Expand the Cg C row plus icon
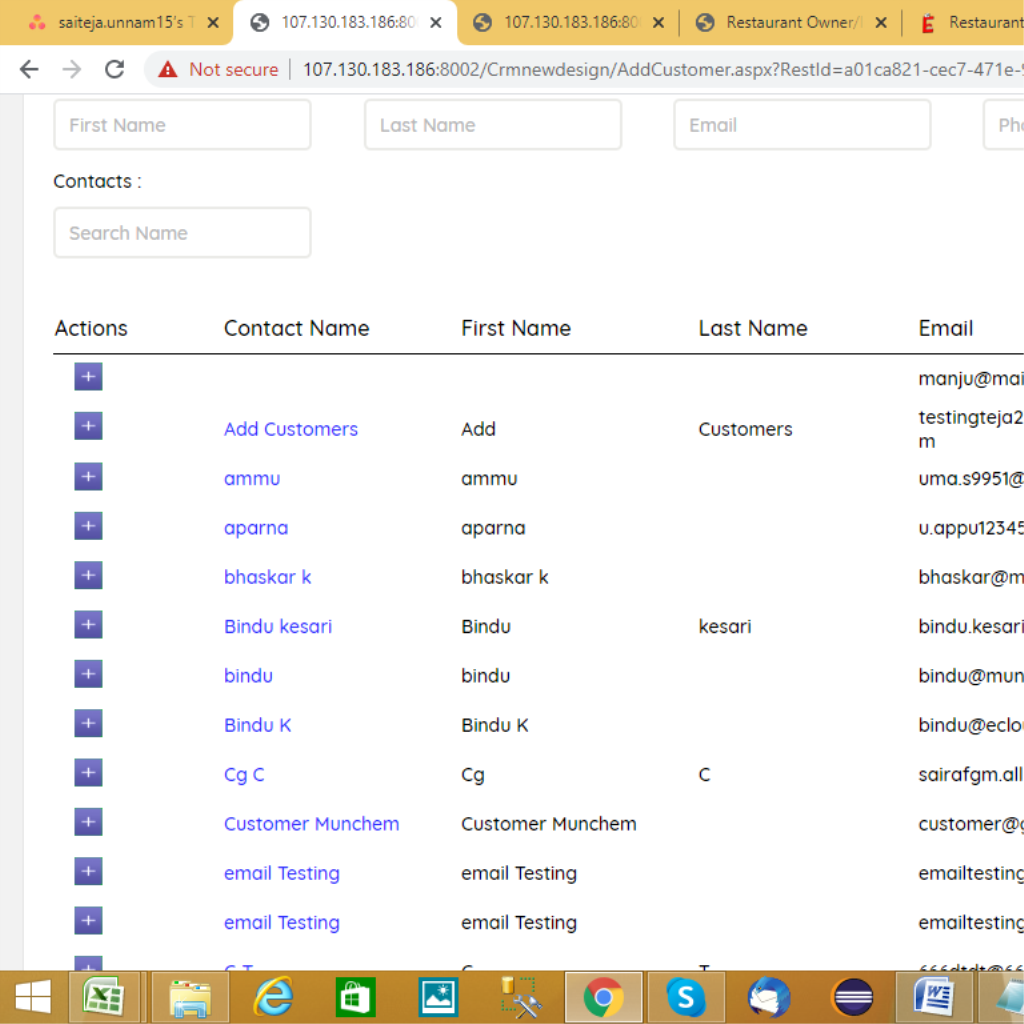This screenshot has height=1024, width=1024. point(88,773)
